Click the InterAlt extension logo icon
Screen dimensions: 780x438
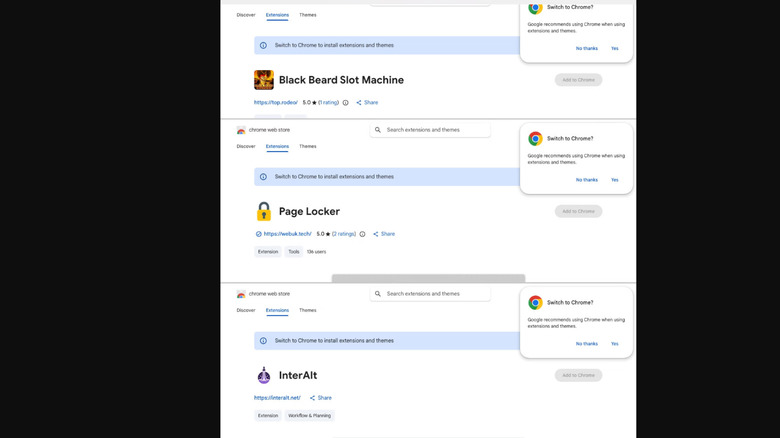pyautogui.click(x=264, y=375)
